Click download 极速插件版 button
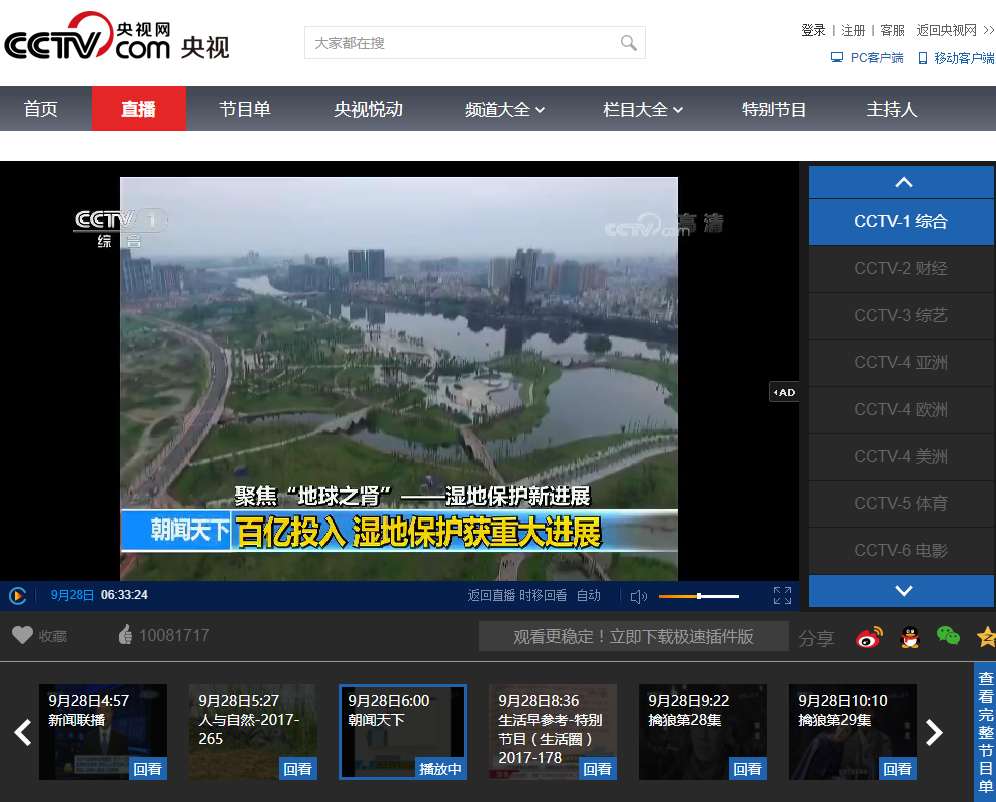Viewport: 996px width, 802px height. point(633,637)
